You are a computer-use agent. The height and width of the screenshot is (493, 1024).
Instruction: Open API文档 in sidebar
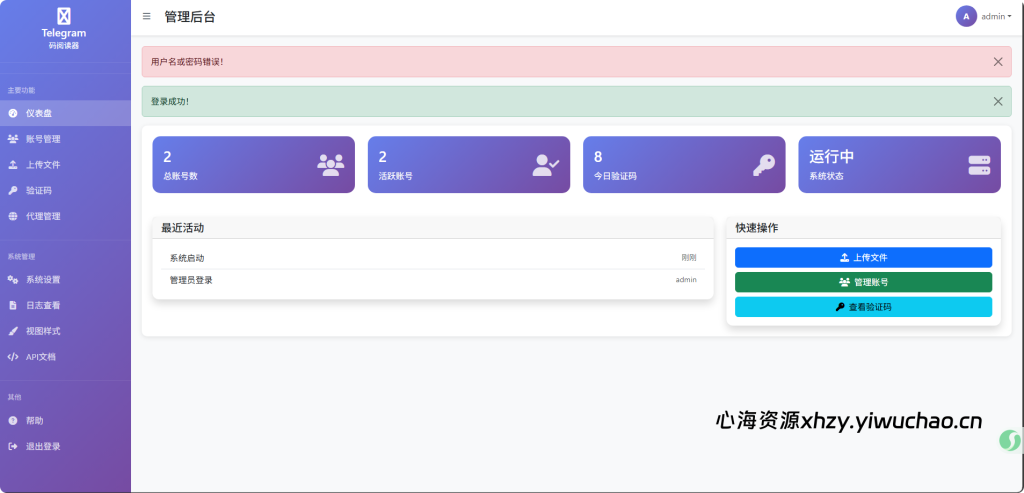[41, 357]
